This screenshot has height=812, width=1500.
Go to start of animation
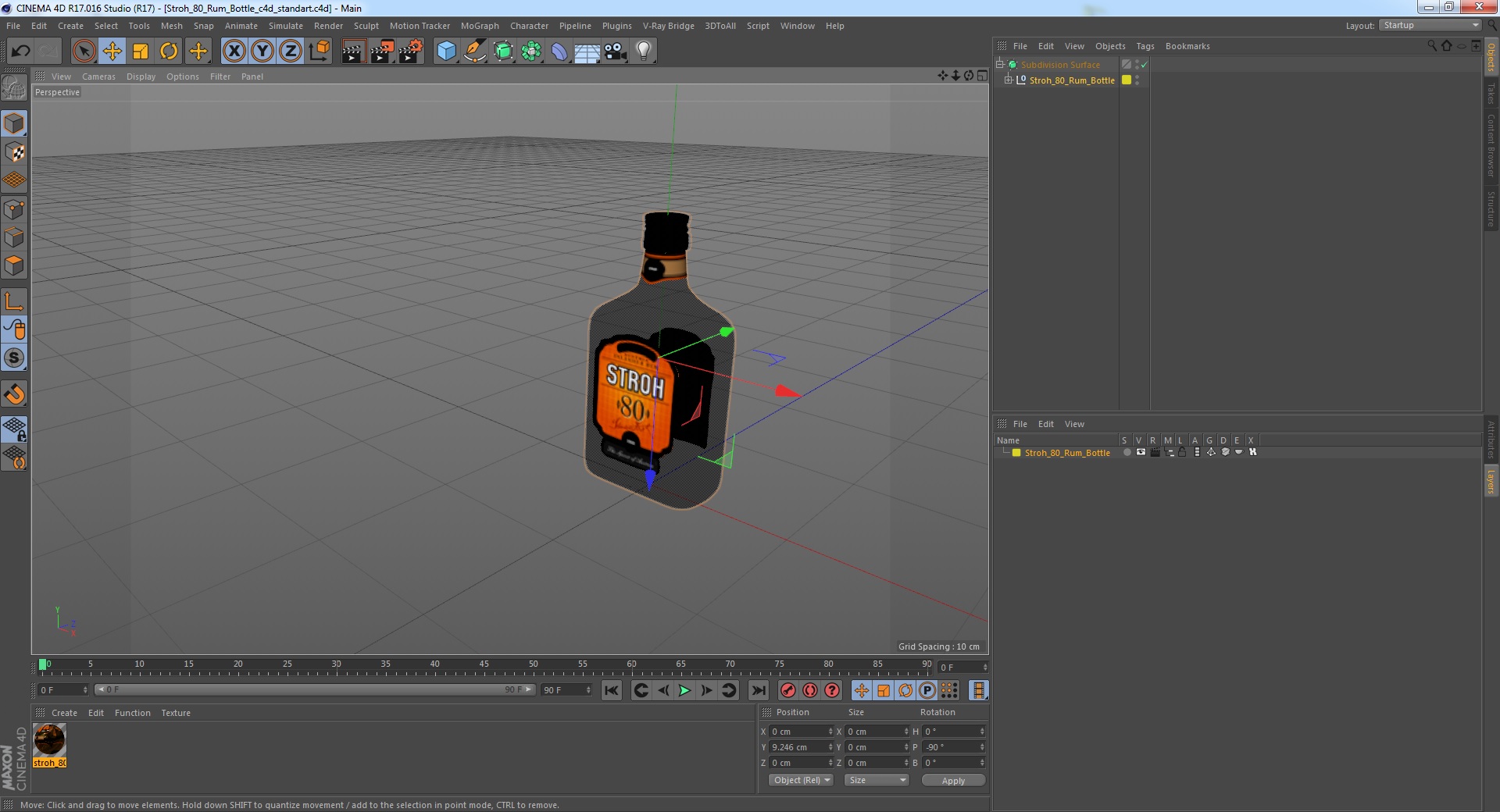click(612, 690)
